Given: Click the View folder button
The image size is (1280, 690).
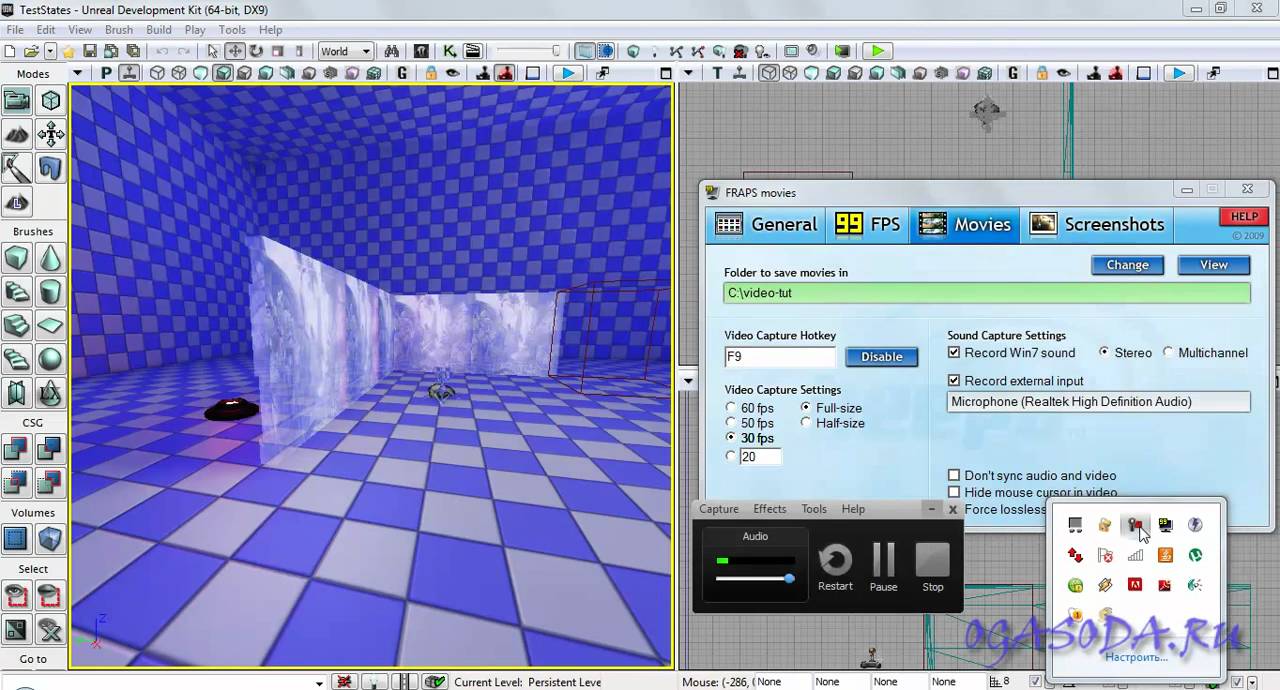Looking at the screenshot, I should tap(1214, 265).
